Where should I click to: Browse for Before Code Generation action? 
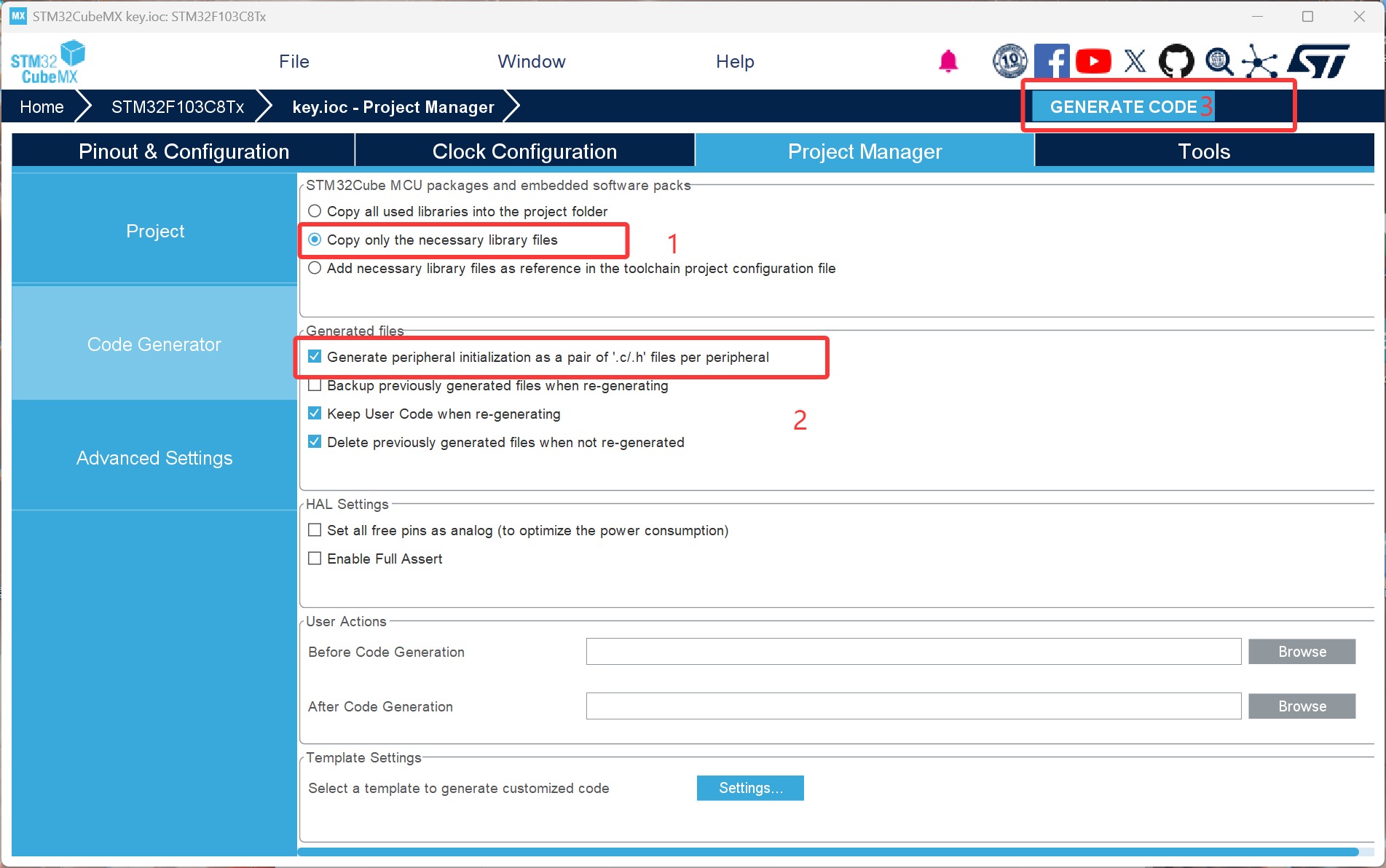(x=1302, y=652)
